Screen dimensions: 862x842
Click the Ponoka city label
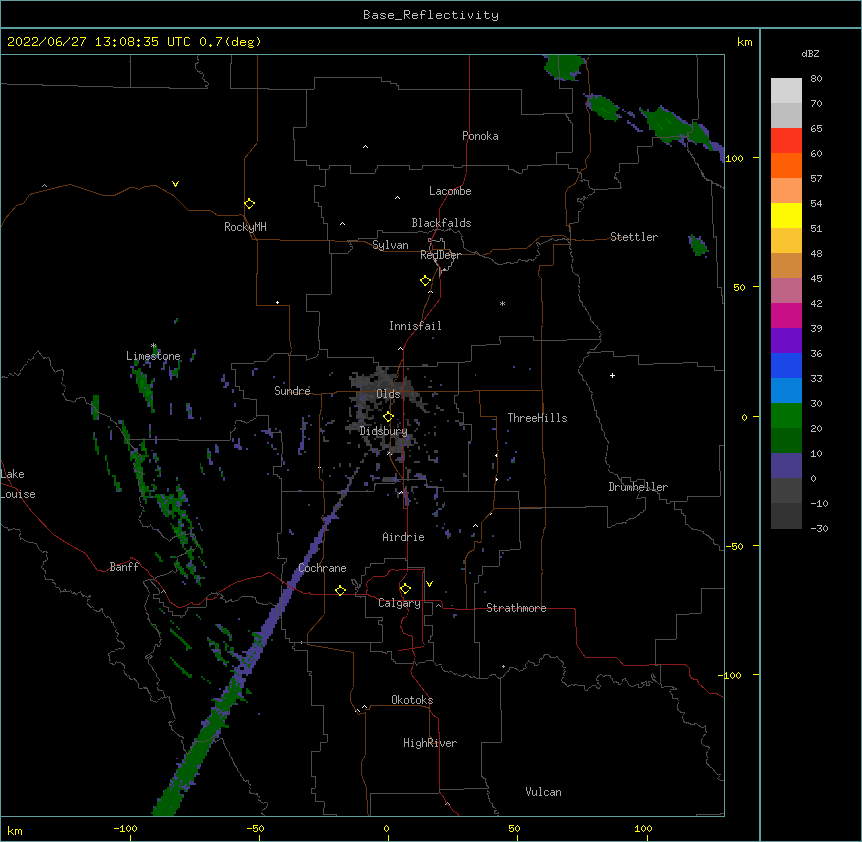(x=480, y=136)
